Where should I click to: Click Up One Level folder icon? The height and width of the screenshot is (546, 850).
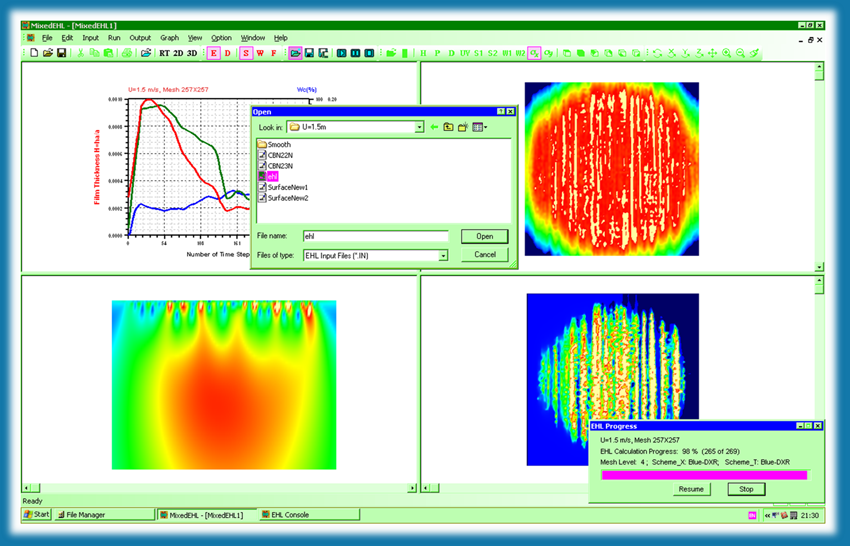(x=448, y=127)
